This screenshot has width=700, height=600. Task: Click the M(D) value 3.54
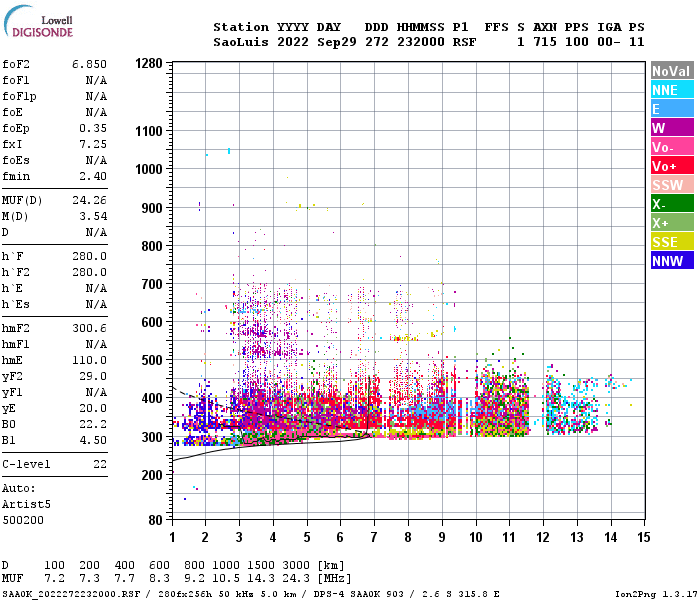pos(93,216)
